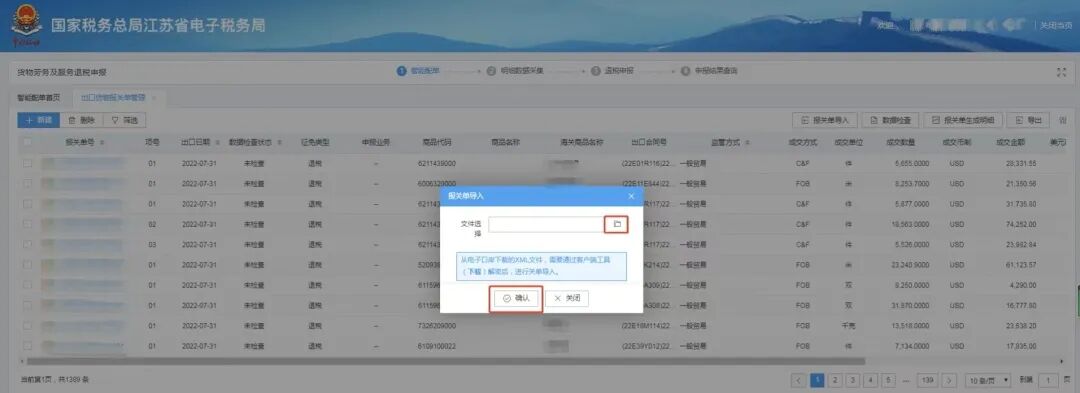Click the 确认 button in import dialog
Screen dimensions: 1080x393
coord(516,299)
